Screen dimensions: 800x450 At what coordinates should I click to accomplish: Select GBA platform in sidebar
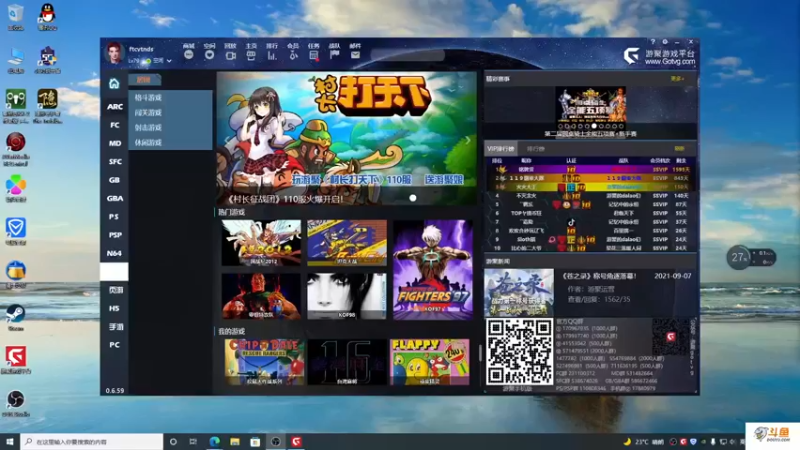click(114, 198)
